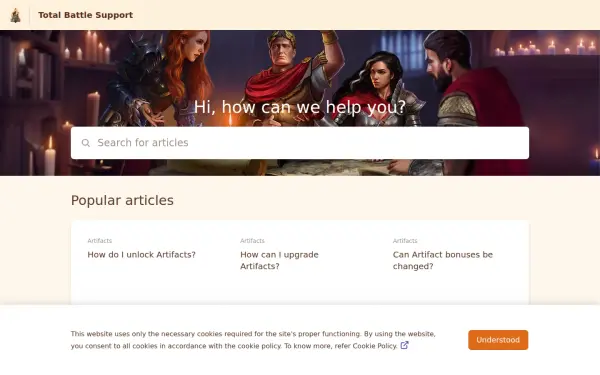Accept cookies with the Understood button
Screen dimensions: 600x375
(x=498, y=340)
